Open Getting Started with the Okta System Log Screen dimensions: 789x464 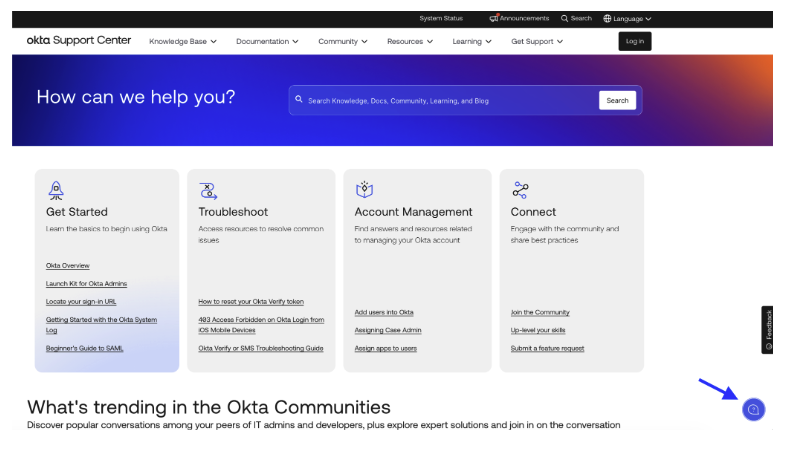point(101,325)
